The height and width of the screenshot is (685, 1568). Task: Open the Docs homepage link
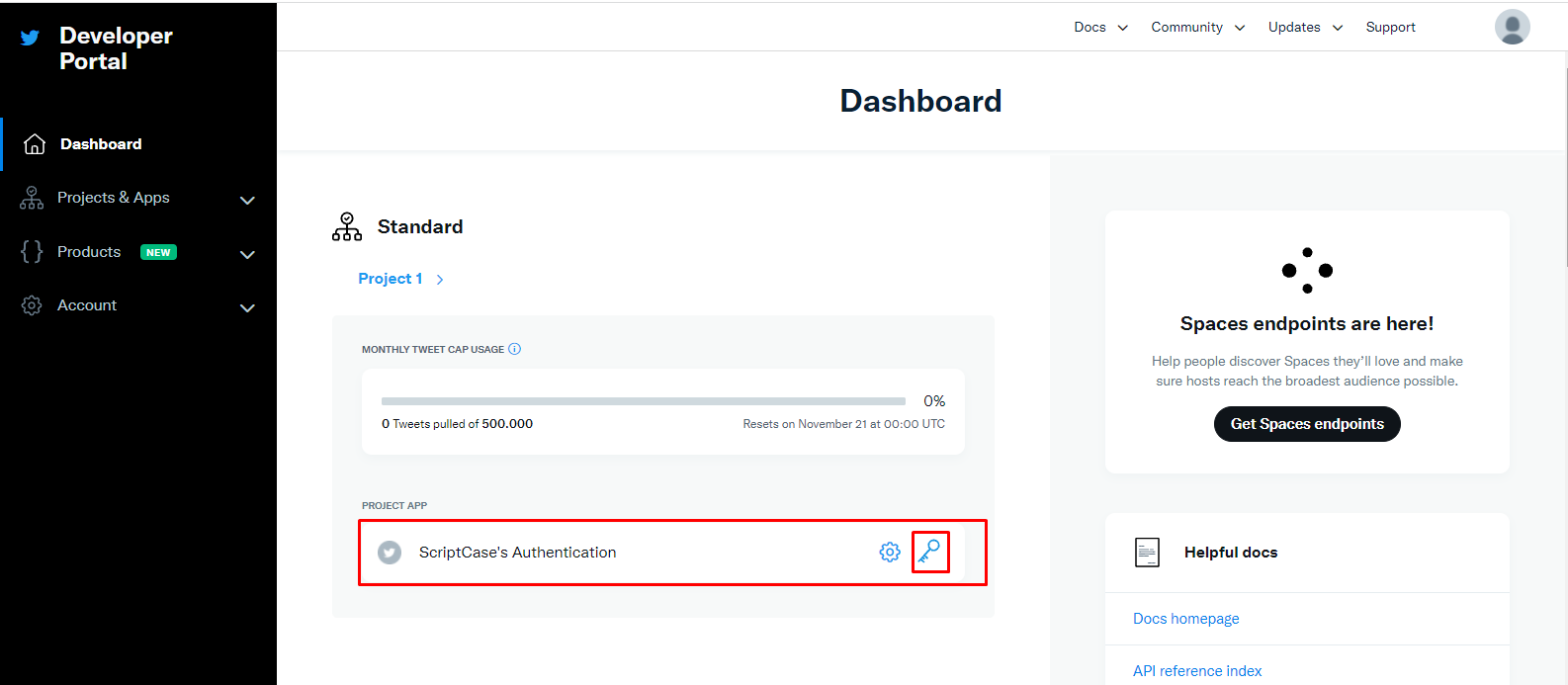pyautogui.click(x=1185, y=619)
